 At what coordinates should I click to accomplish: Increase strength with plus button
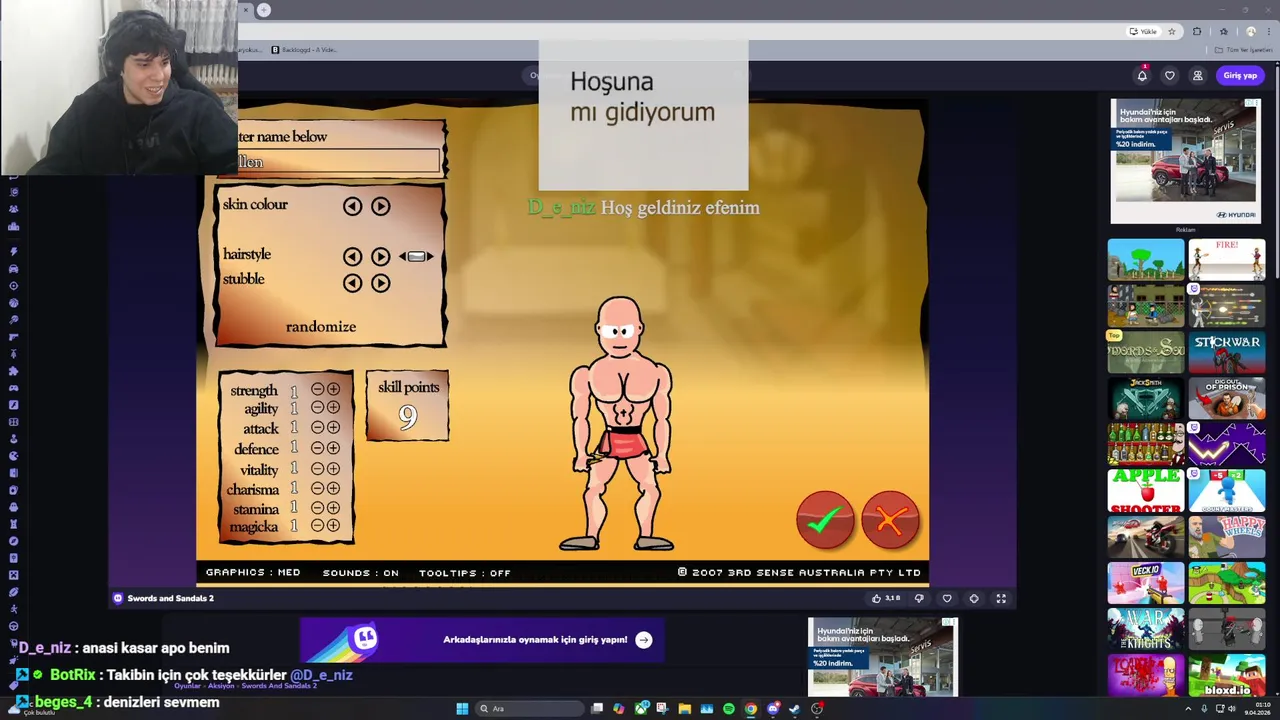point(333,389)
